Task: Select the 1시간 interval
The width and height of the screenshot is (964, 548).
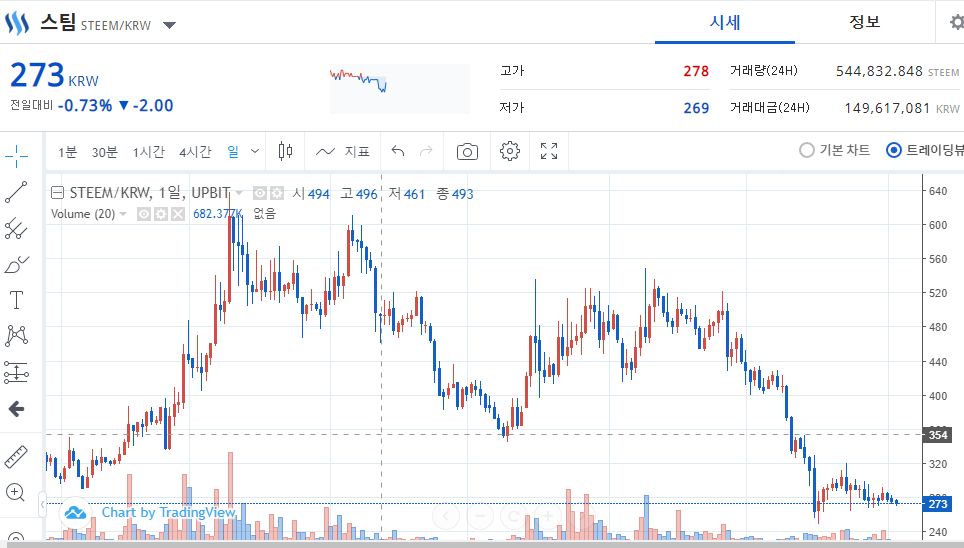Action: [149, 152]
